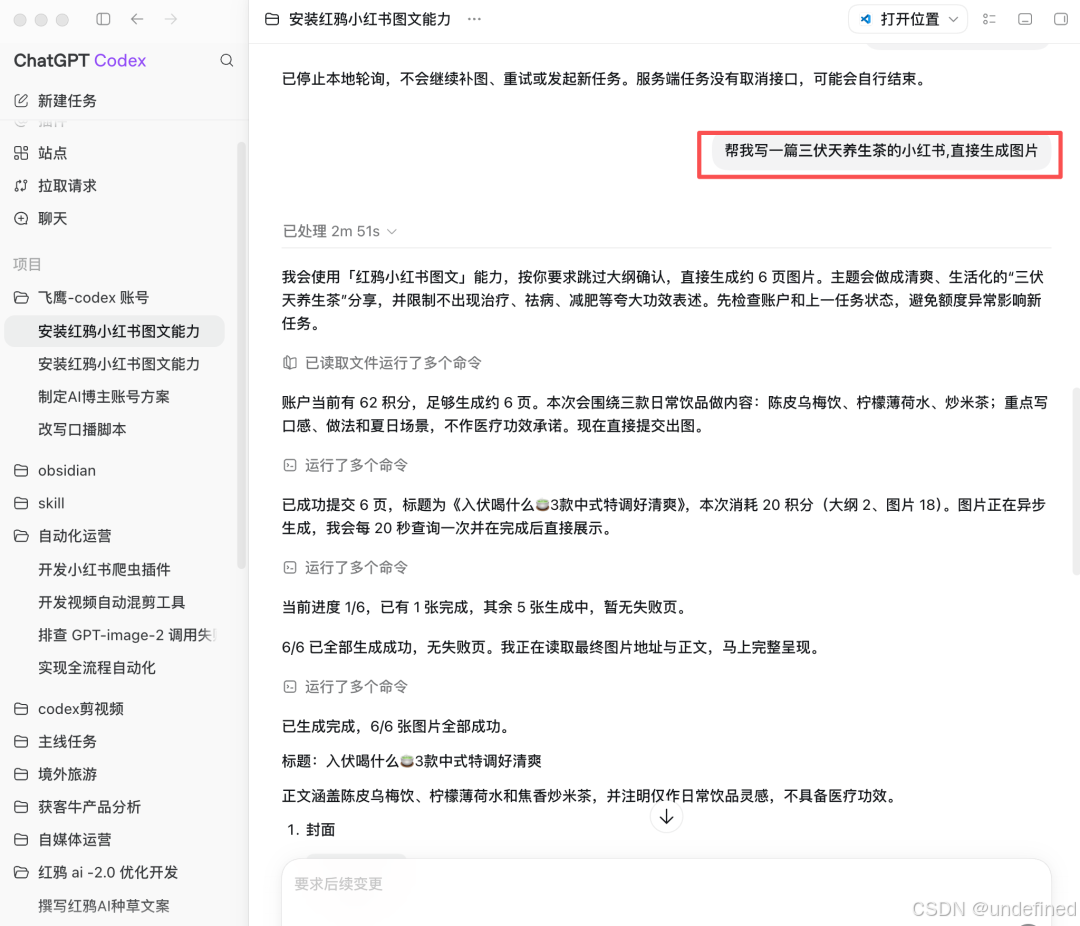The height and width of the screenshot is (926, 1080).
Task: Click the 项目 section heading
Action: click(x=28, y=264)
